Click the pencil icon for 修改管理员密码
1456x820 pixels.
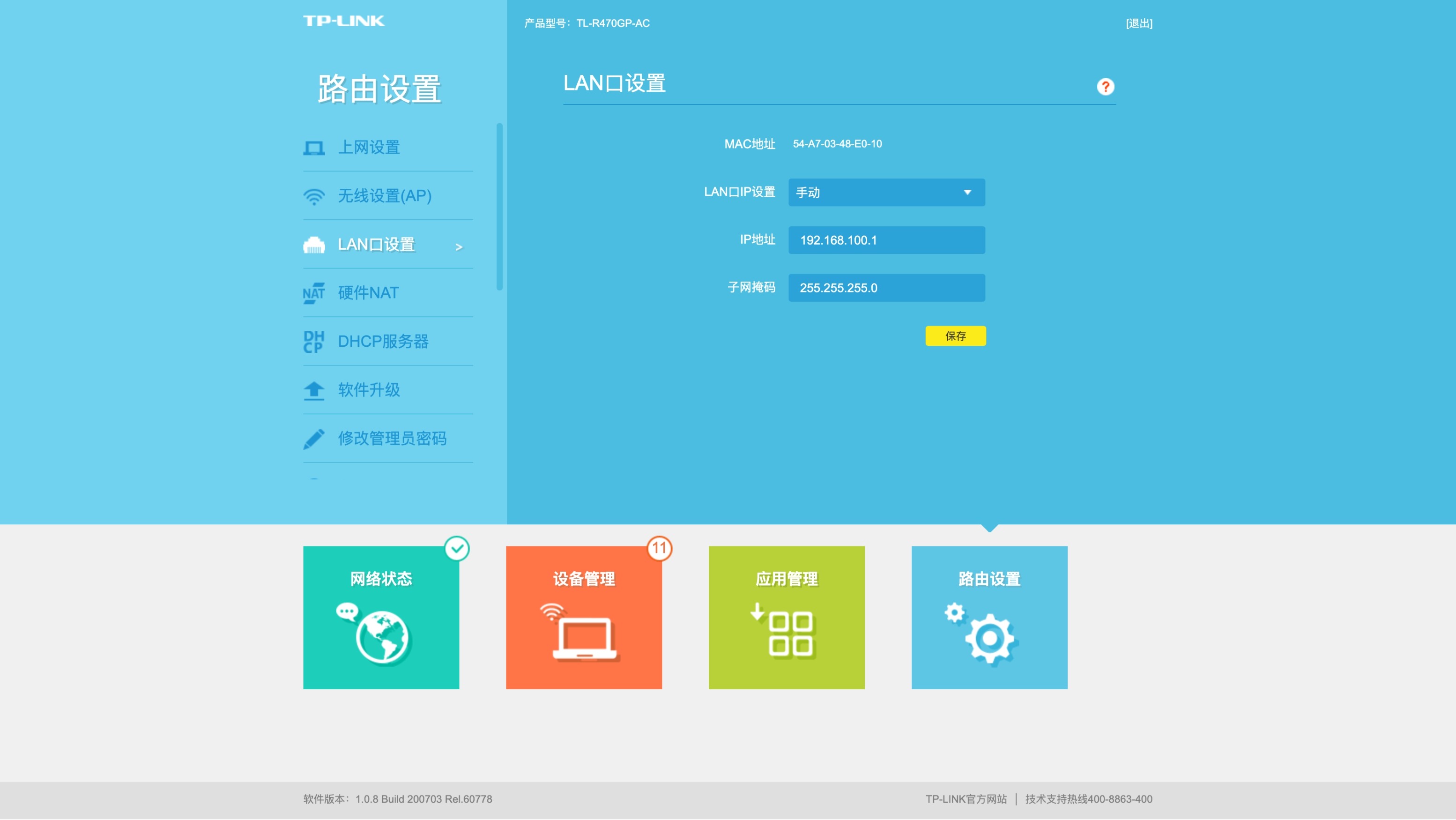(x=314, y=439)
